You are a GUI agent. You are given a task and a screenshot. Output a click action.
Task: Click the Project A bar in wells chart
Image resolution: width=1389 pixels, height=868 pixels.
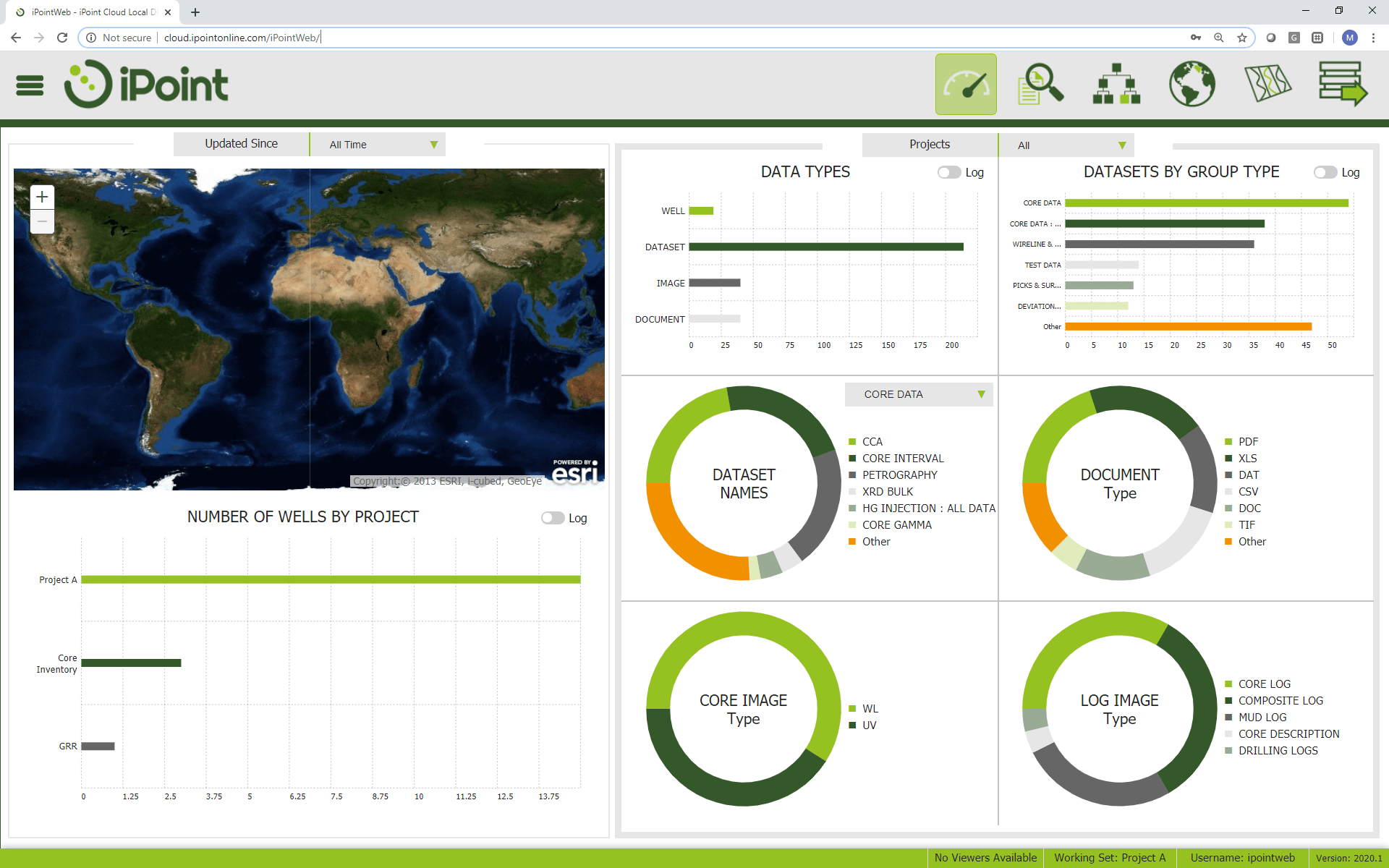[331, 579]
